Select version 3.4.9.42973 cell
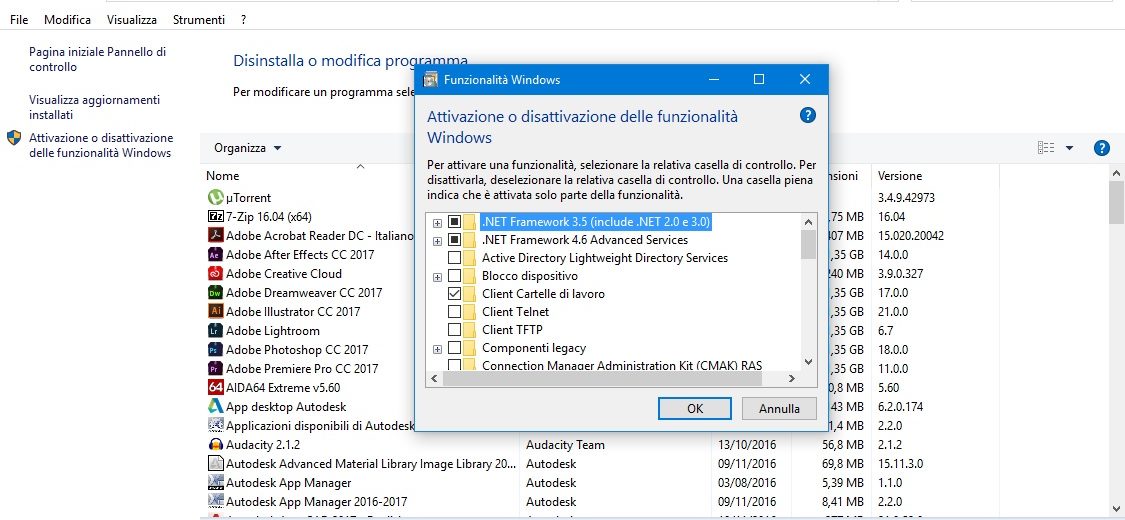 pyautogui.click(x=906, y=197)
